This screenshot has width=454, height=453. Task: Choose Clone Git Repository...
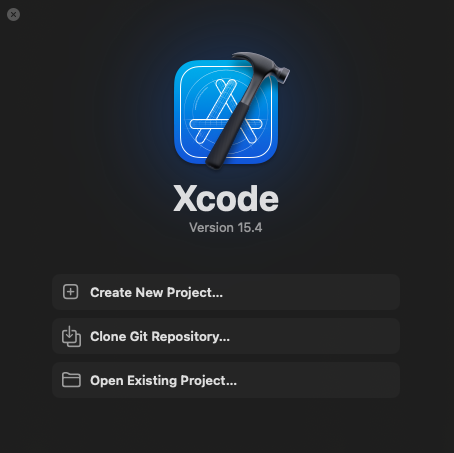tap(226, 336)
